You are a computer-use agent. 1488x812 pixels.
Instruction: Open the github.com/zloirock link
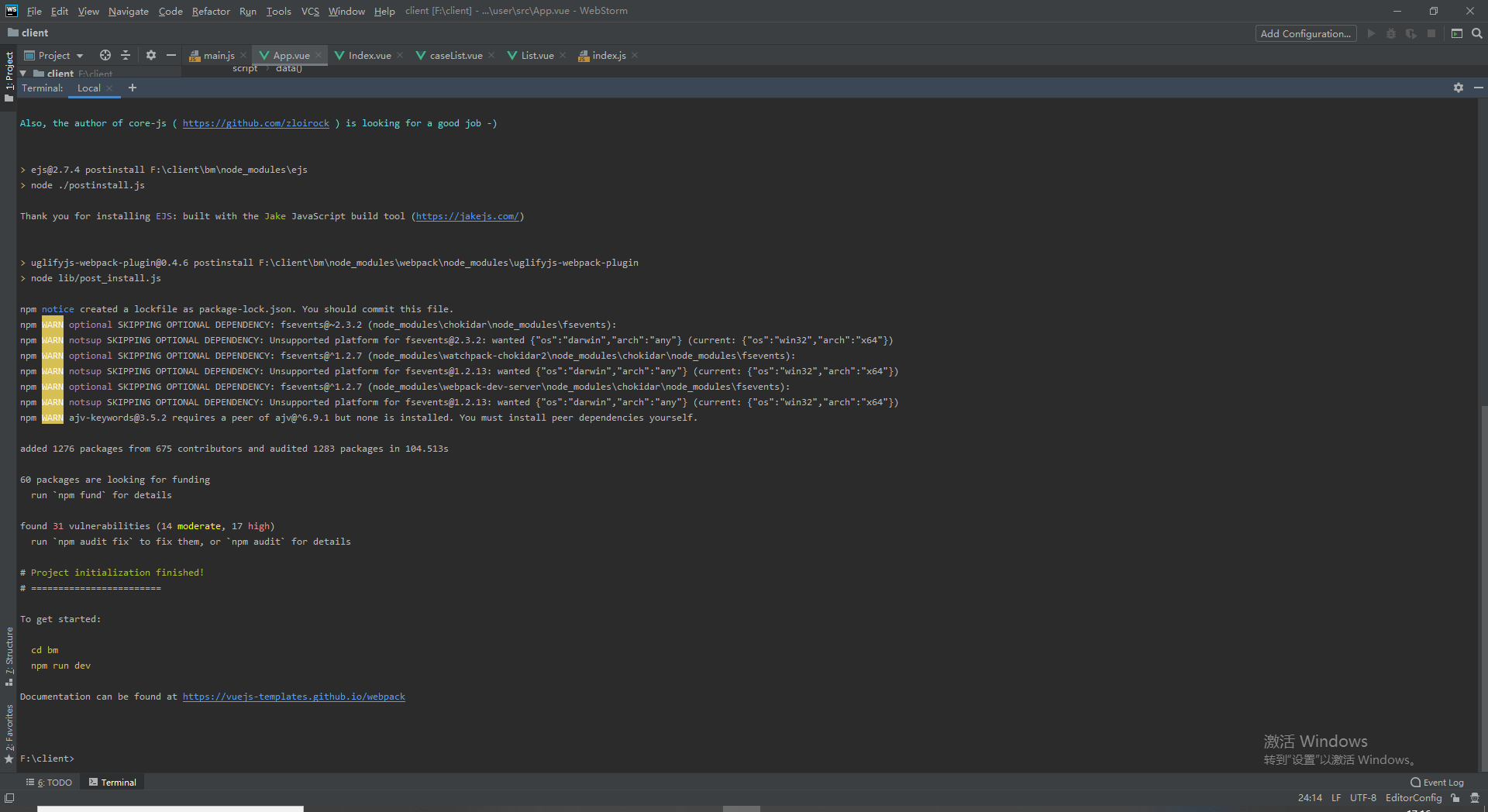click(256, 123)
